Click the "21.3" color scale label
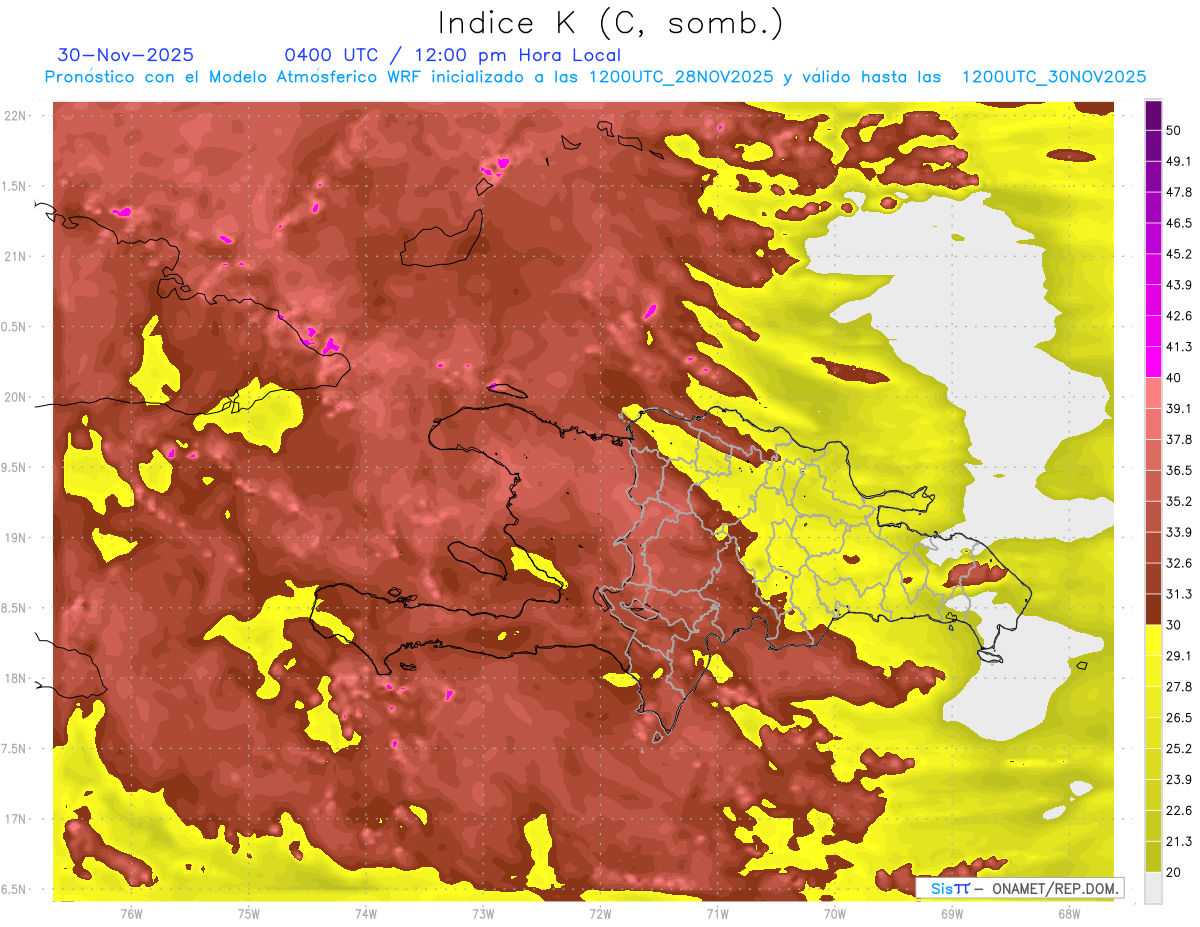The image size is (1200, 927). [1179, 841]
